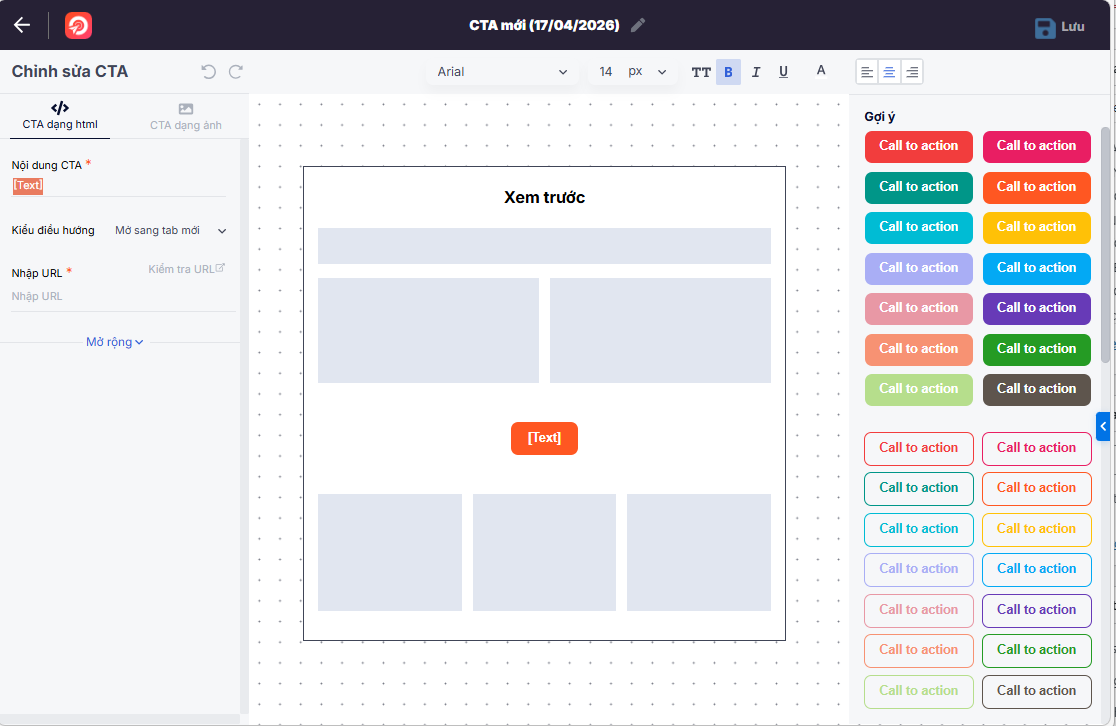Apply italic text formatting

click(x=756, y=72)
